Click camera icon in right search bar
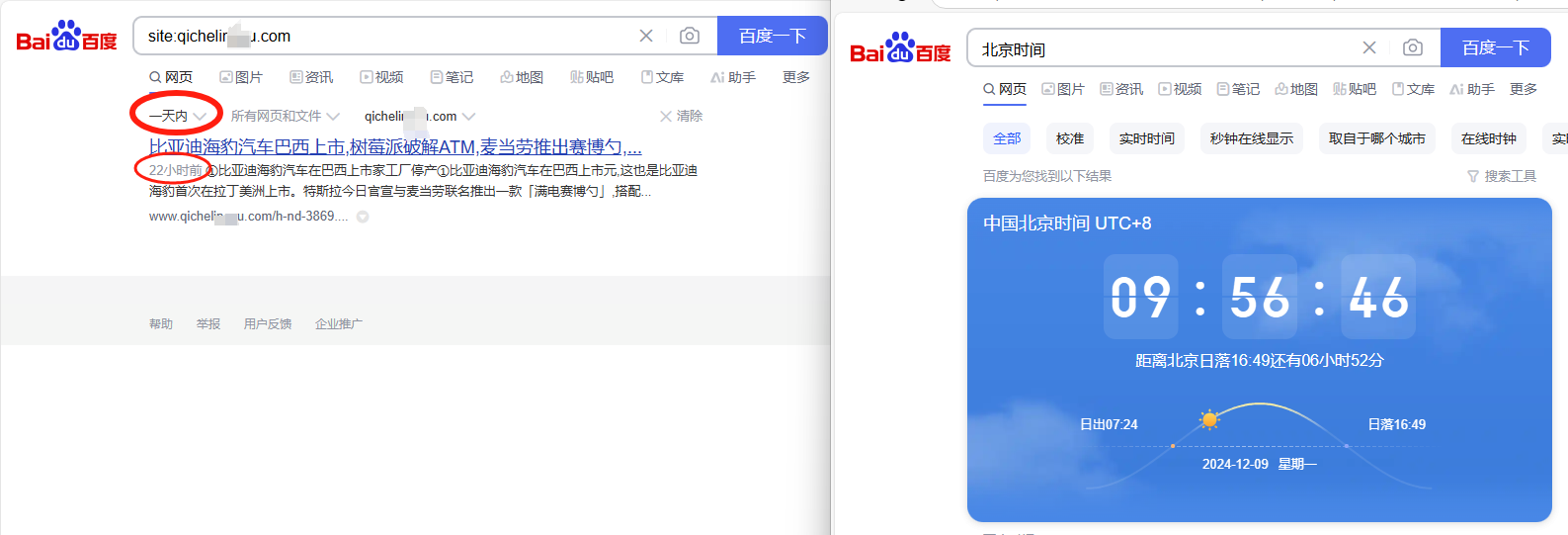 coord(1413,47)
